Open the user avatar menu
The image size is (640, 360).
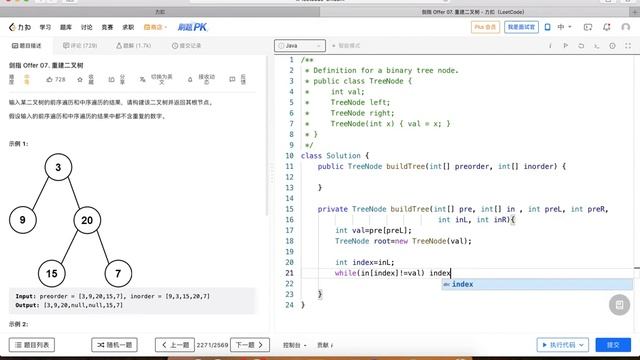click(x=625, y=27)
